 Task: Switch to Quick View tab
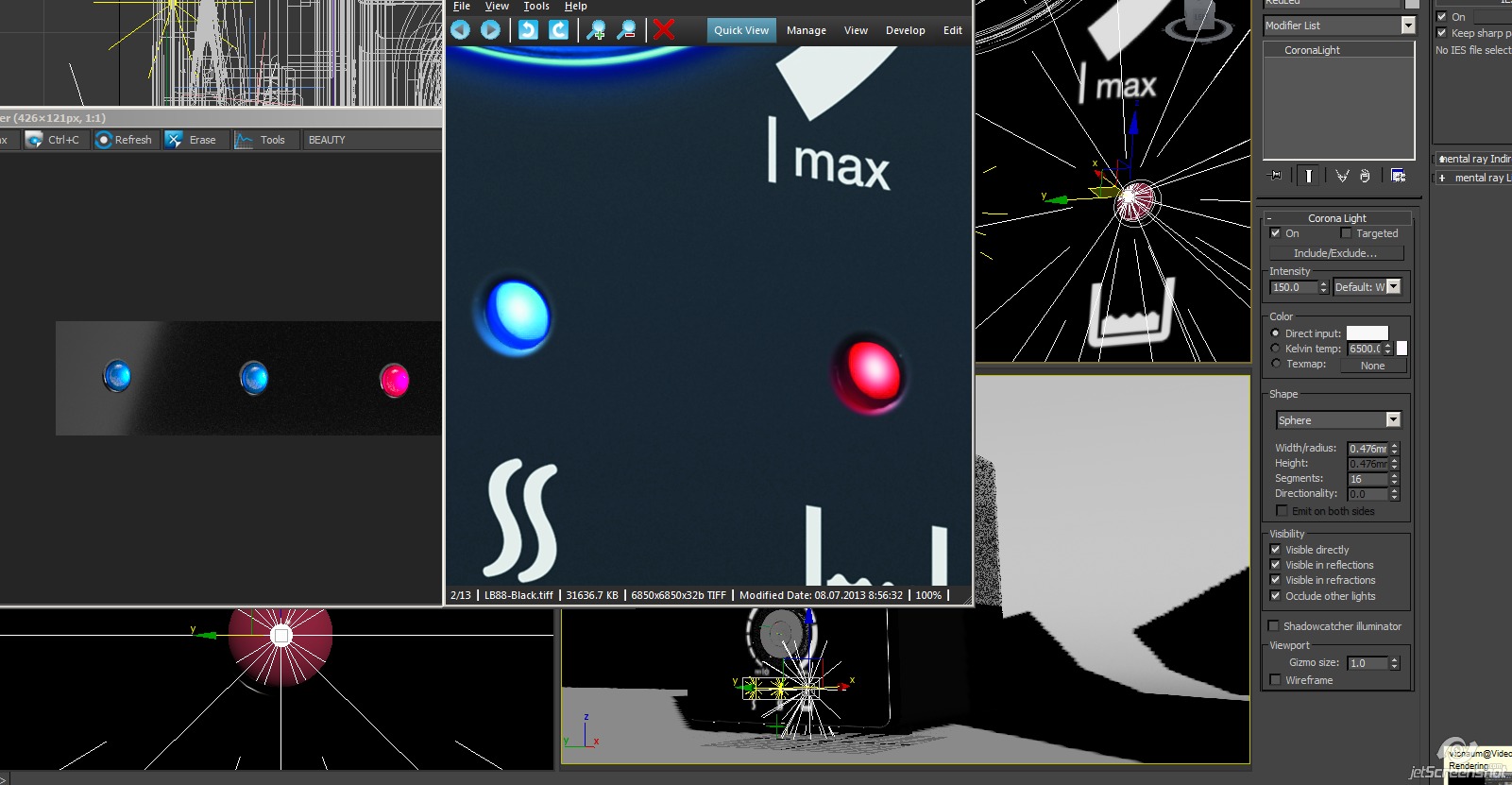click(741, 30)
